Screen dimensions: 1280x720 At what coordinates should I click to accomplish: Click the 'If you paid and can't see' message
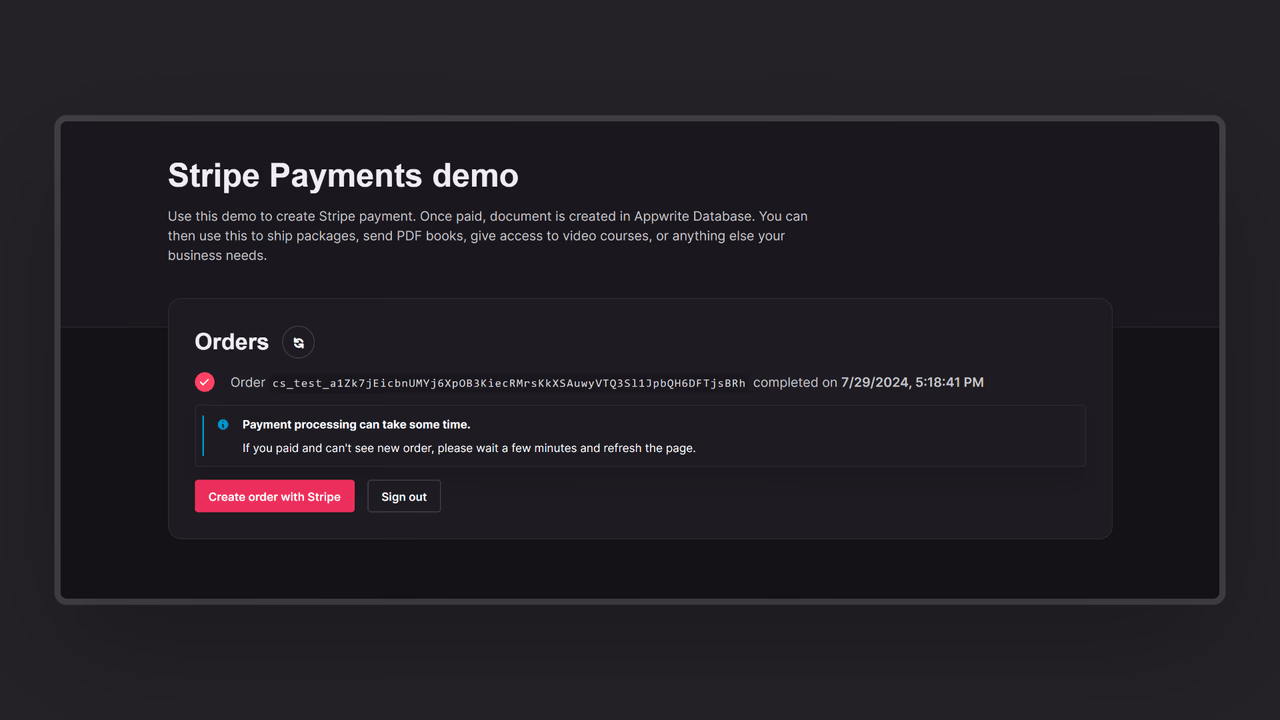469,448
